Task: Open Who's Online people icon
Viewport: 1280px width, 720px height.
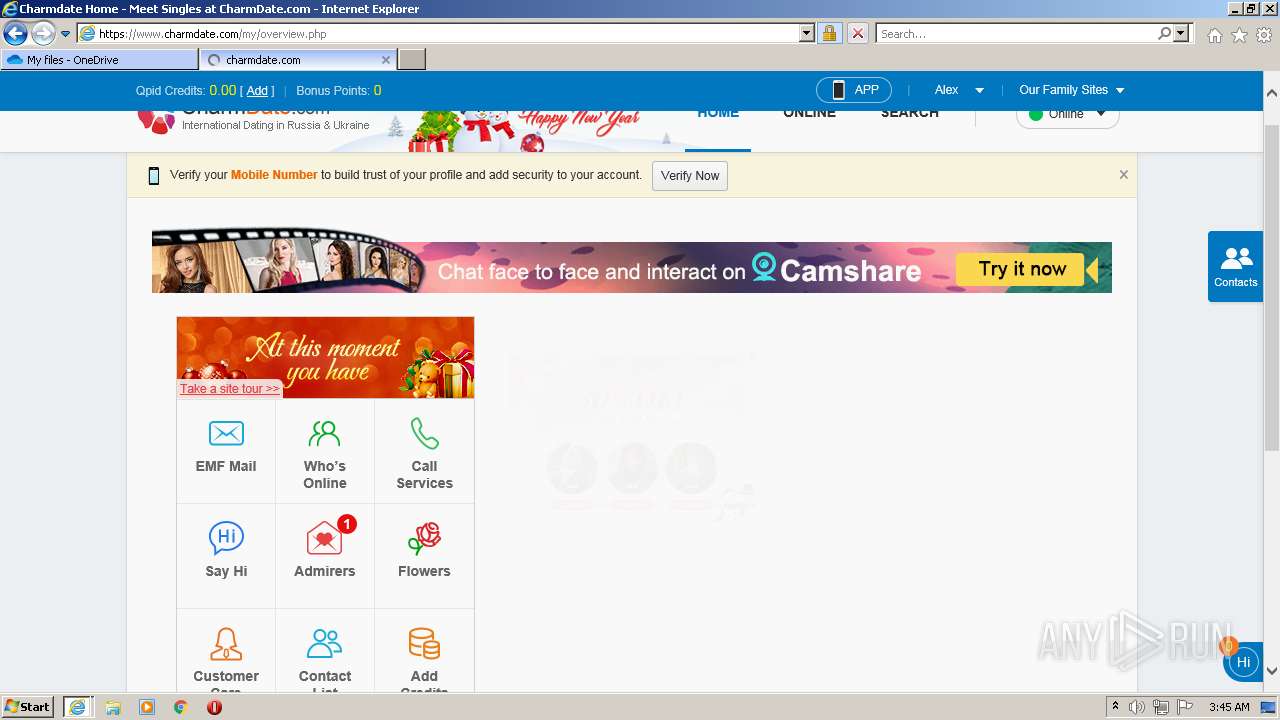Action: click(x=325, y=433)
